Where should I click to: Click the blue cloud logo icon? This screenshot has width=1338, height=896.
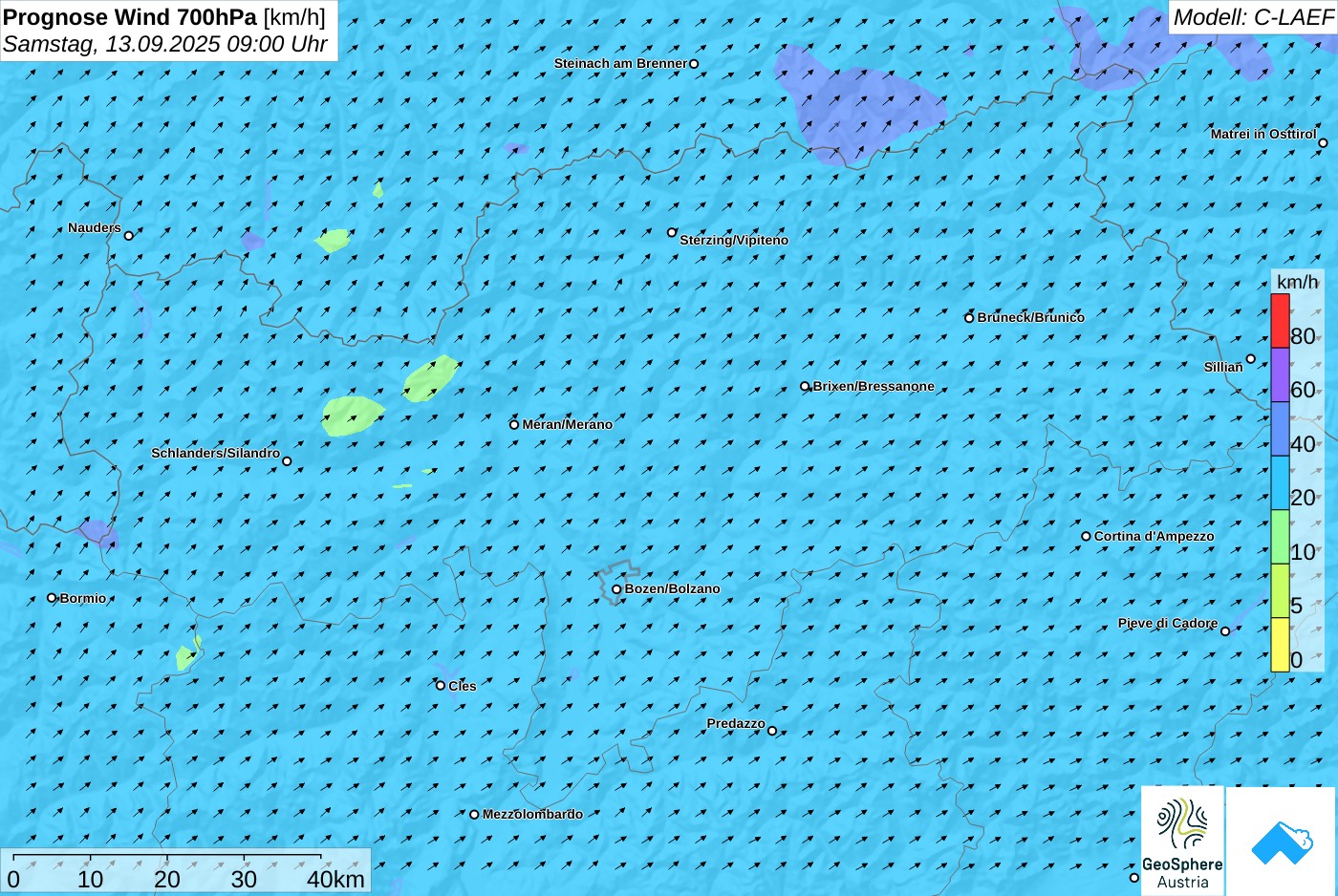[x=1281, y=842]
